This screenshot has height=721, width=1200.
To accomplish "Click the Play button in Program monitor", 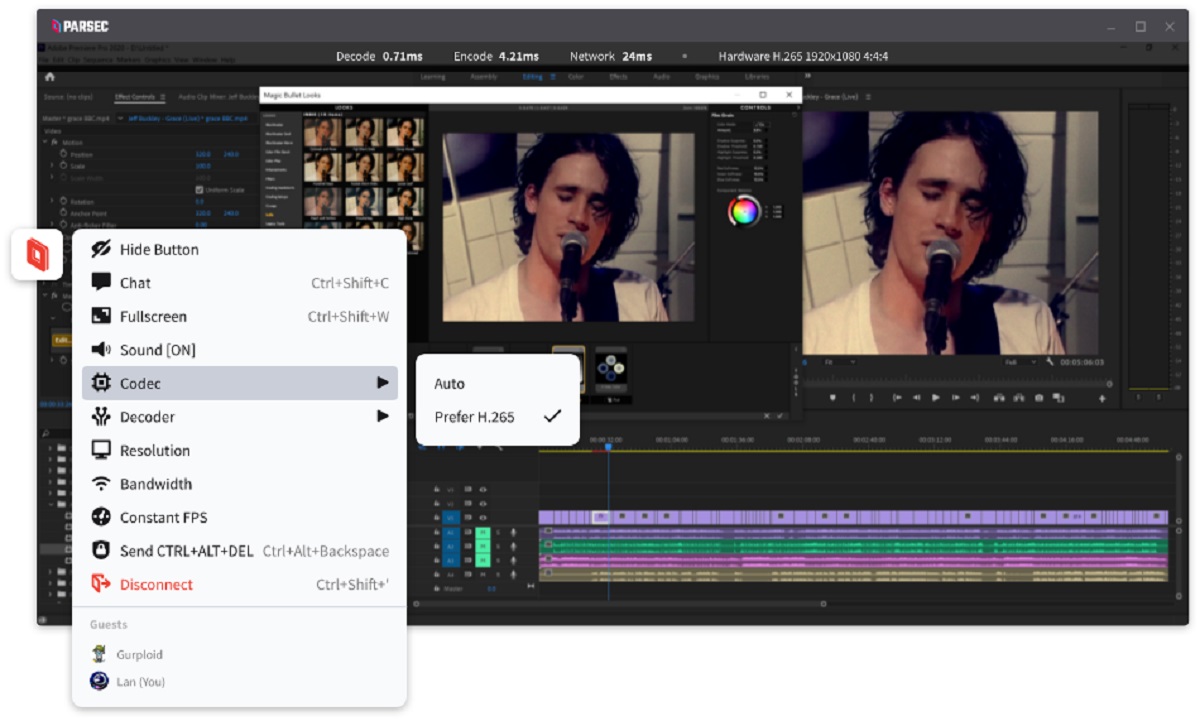I will tap(936, 397).
